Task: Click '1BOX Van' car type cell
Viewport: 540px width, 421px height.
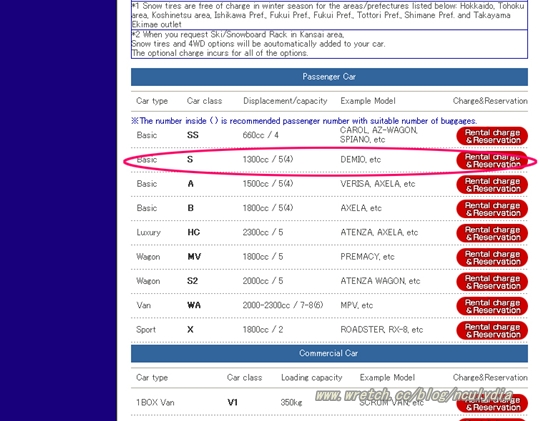Action: pos(155,402)
